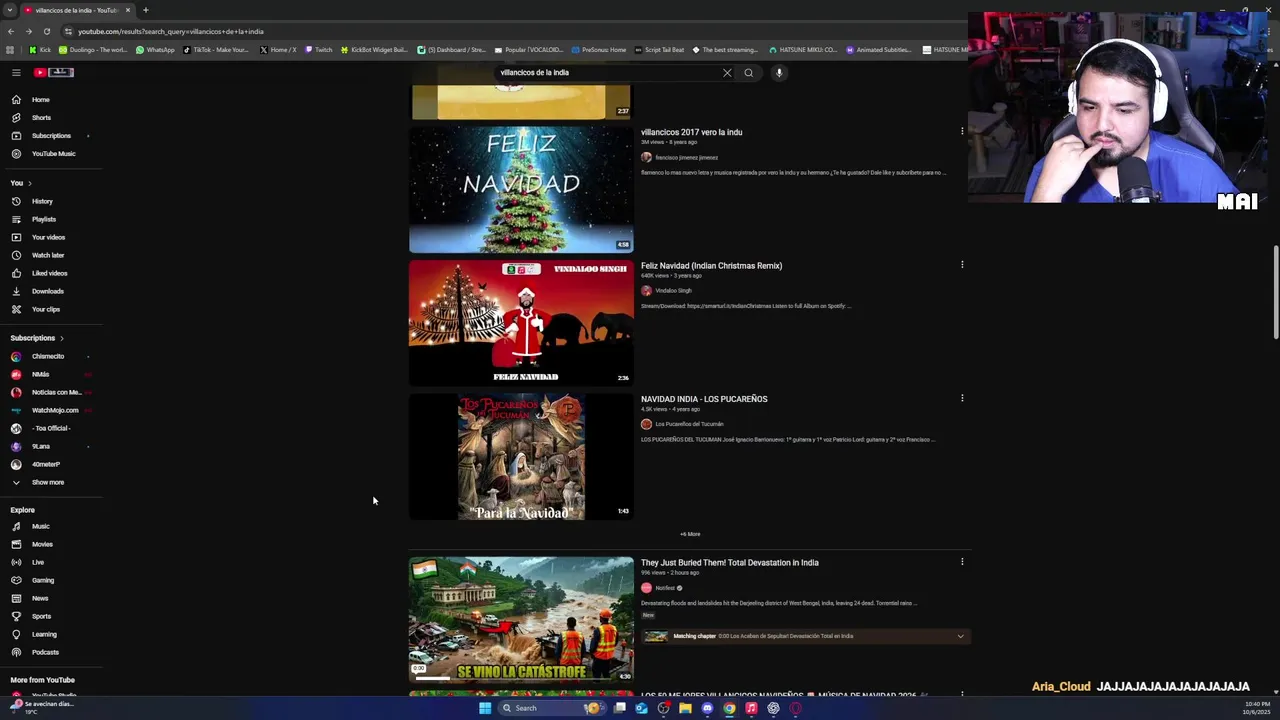Expand the Subscriptions heading chevron
This screenshot has width=1280, height=720.
[61, 338]
